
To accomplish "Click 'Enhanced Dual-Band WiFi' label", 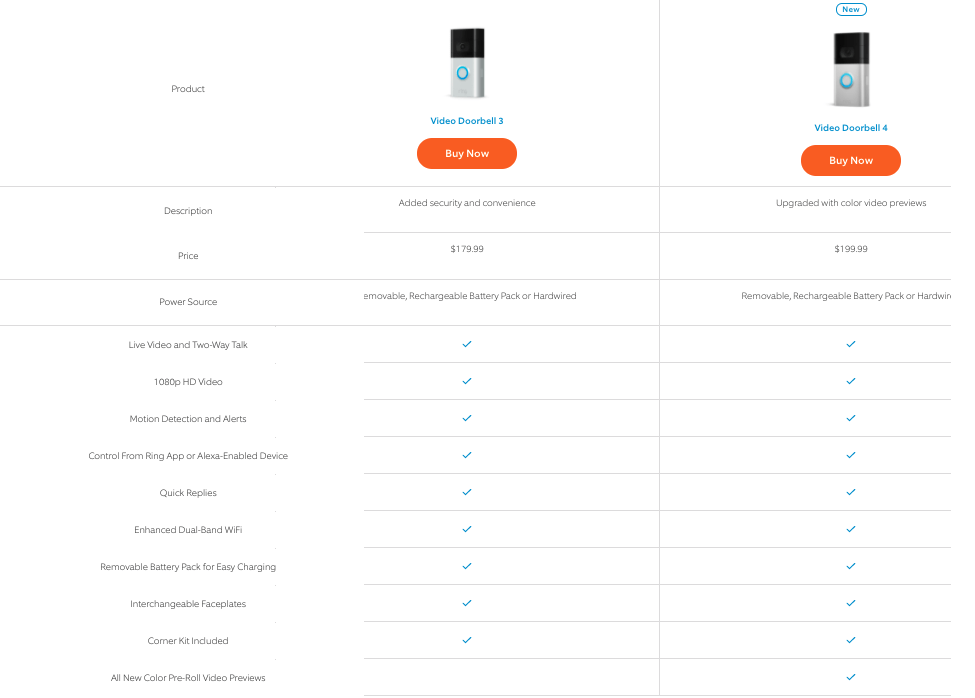I will 188,530.
